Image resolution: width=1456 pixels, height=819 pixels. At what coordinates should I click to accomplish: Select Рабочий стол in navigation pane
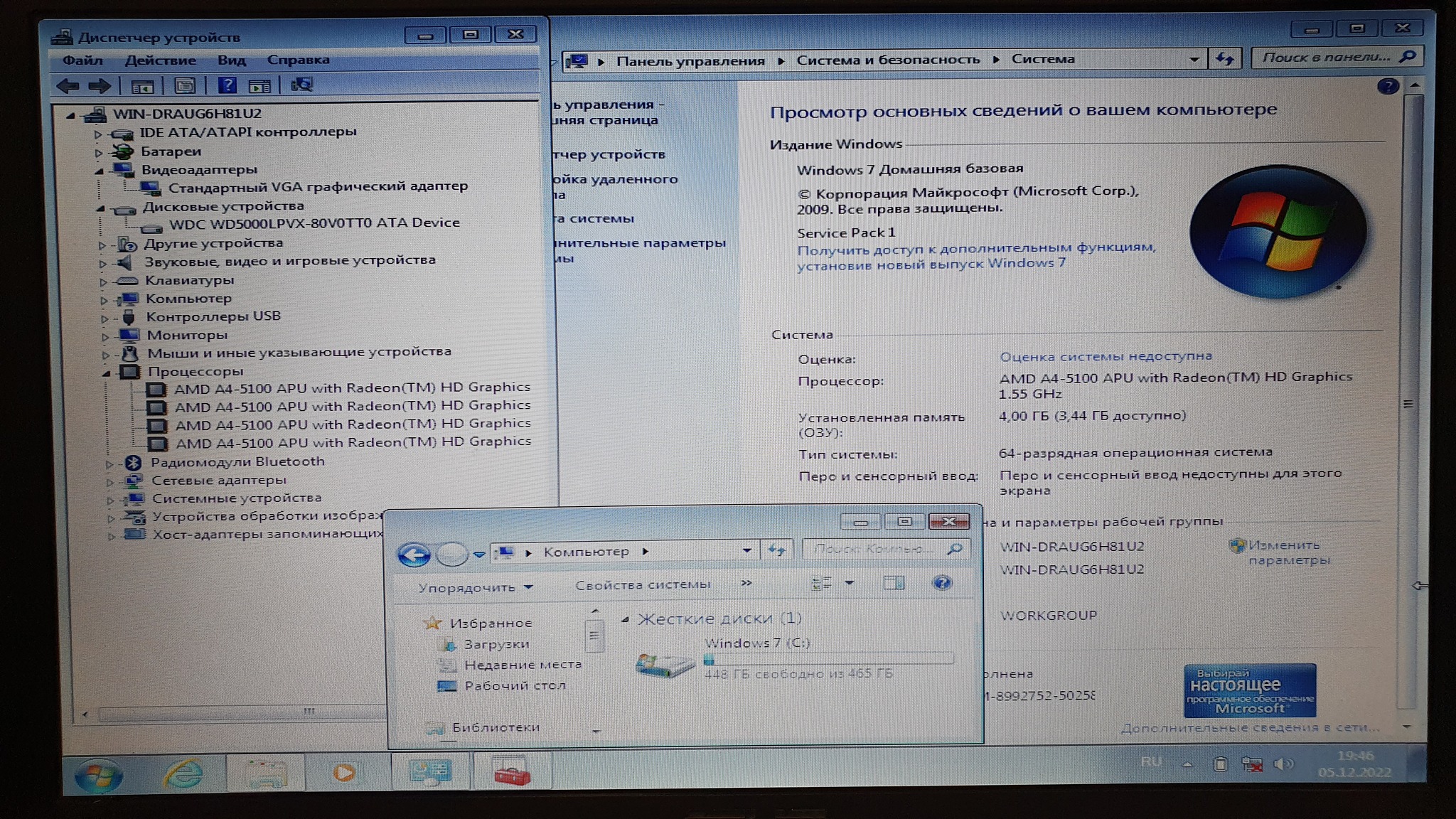click(515, 686)
